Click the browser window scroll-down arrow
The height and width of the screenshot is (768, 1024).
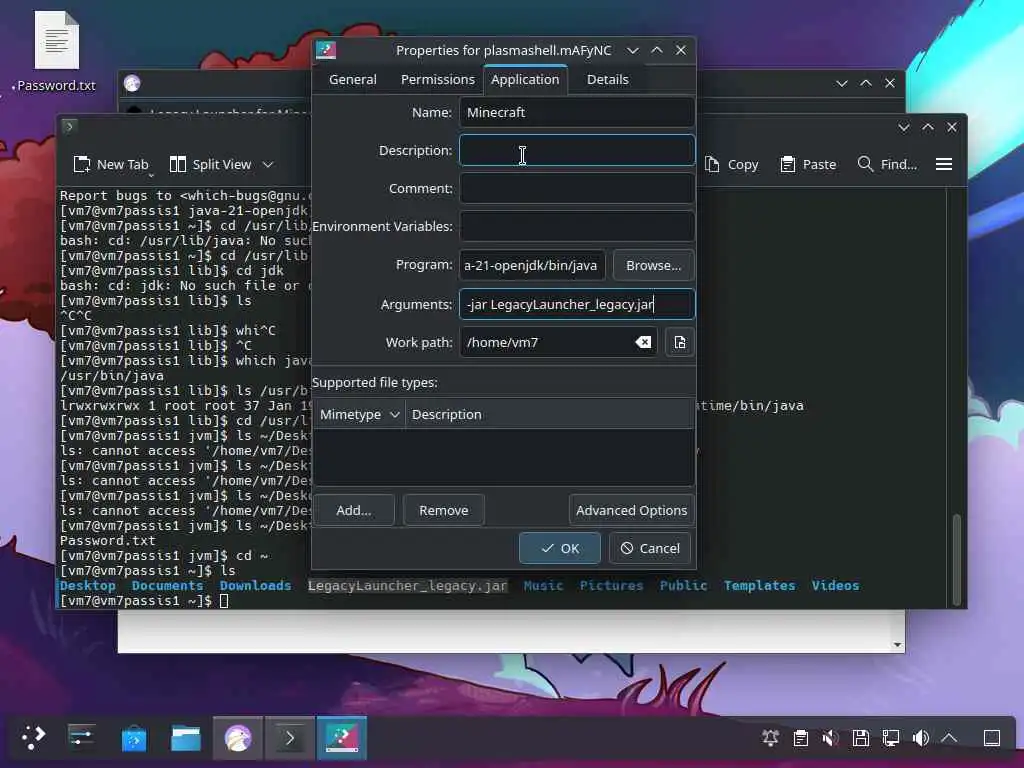click(x=897, y=645)
